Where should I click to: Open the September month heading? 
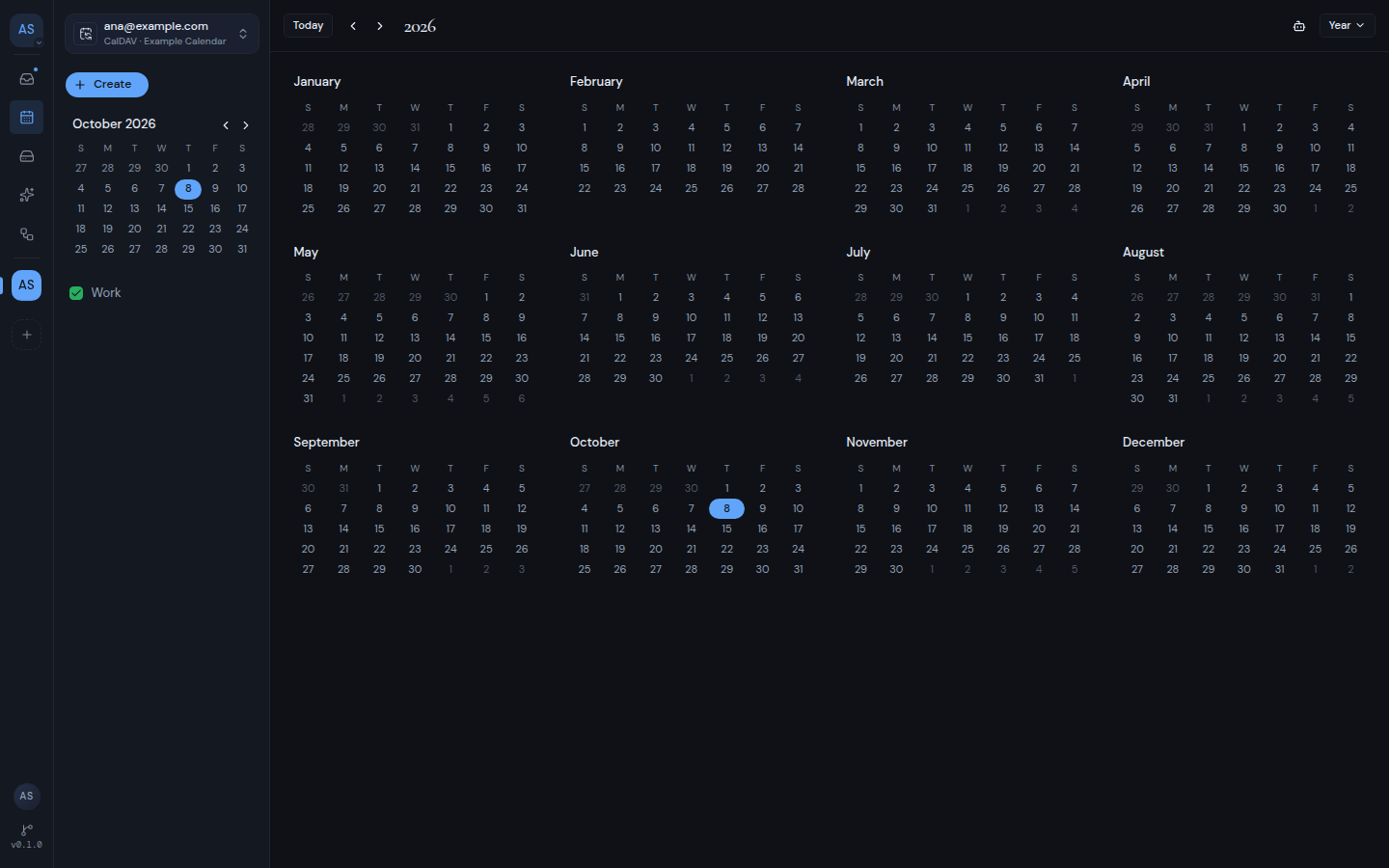coord(326,443)
